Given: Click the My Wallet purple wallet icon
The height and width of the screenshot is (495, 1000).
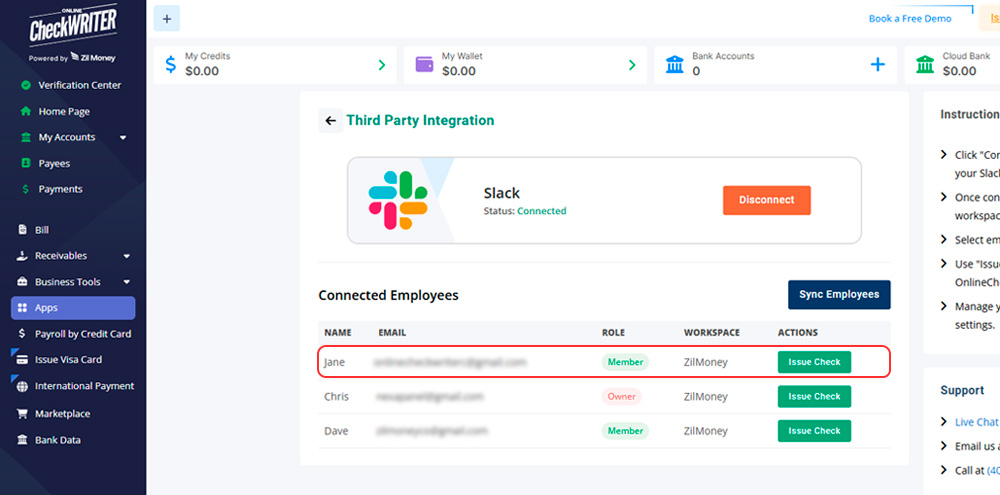Looking at the screenshot, I should (424, 64).
